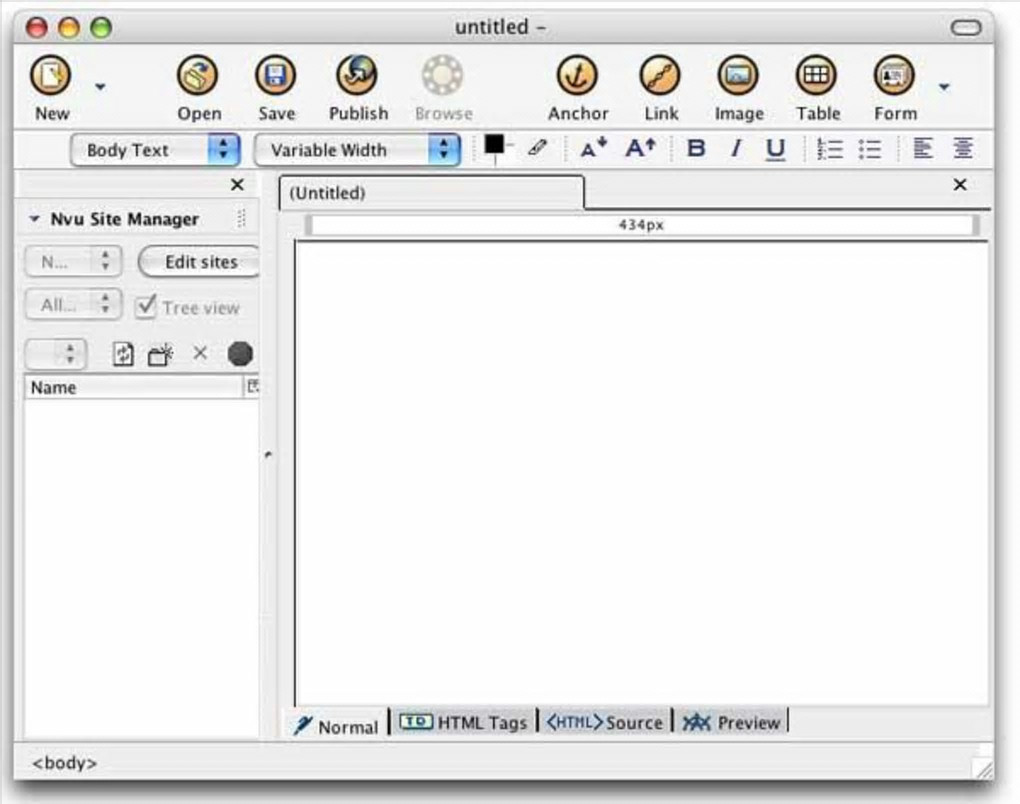Viewport: 1020px width, 804px height.
Task: Open the site selection dropdown labeled N...
Action: pos(73,261)
